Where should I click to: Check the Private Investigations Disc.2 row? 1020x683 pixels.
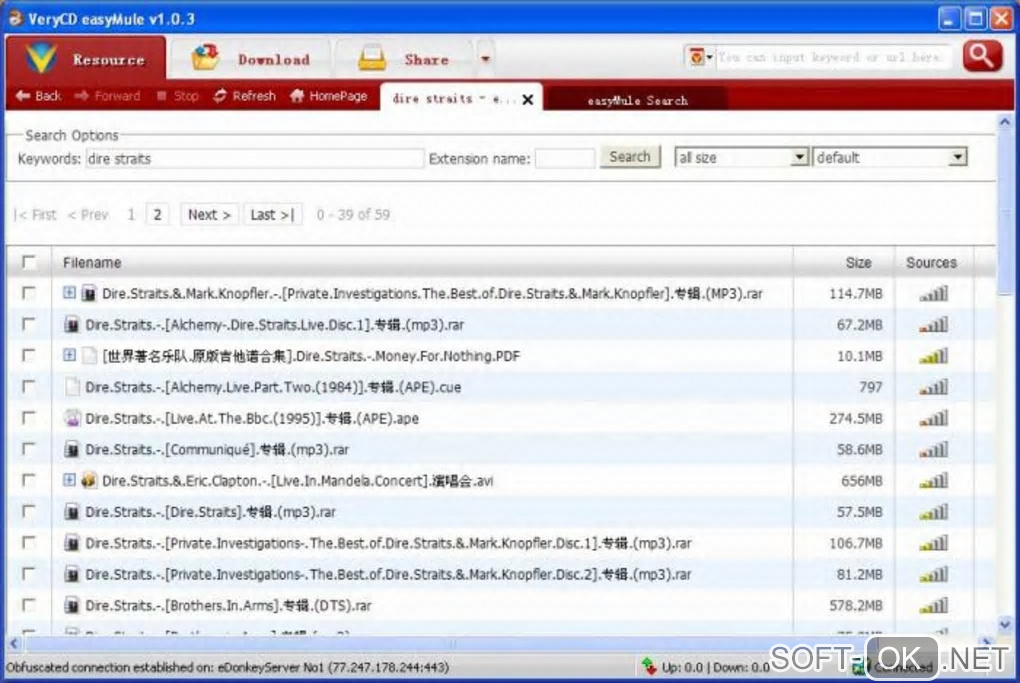point(29,574)
